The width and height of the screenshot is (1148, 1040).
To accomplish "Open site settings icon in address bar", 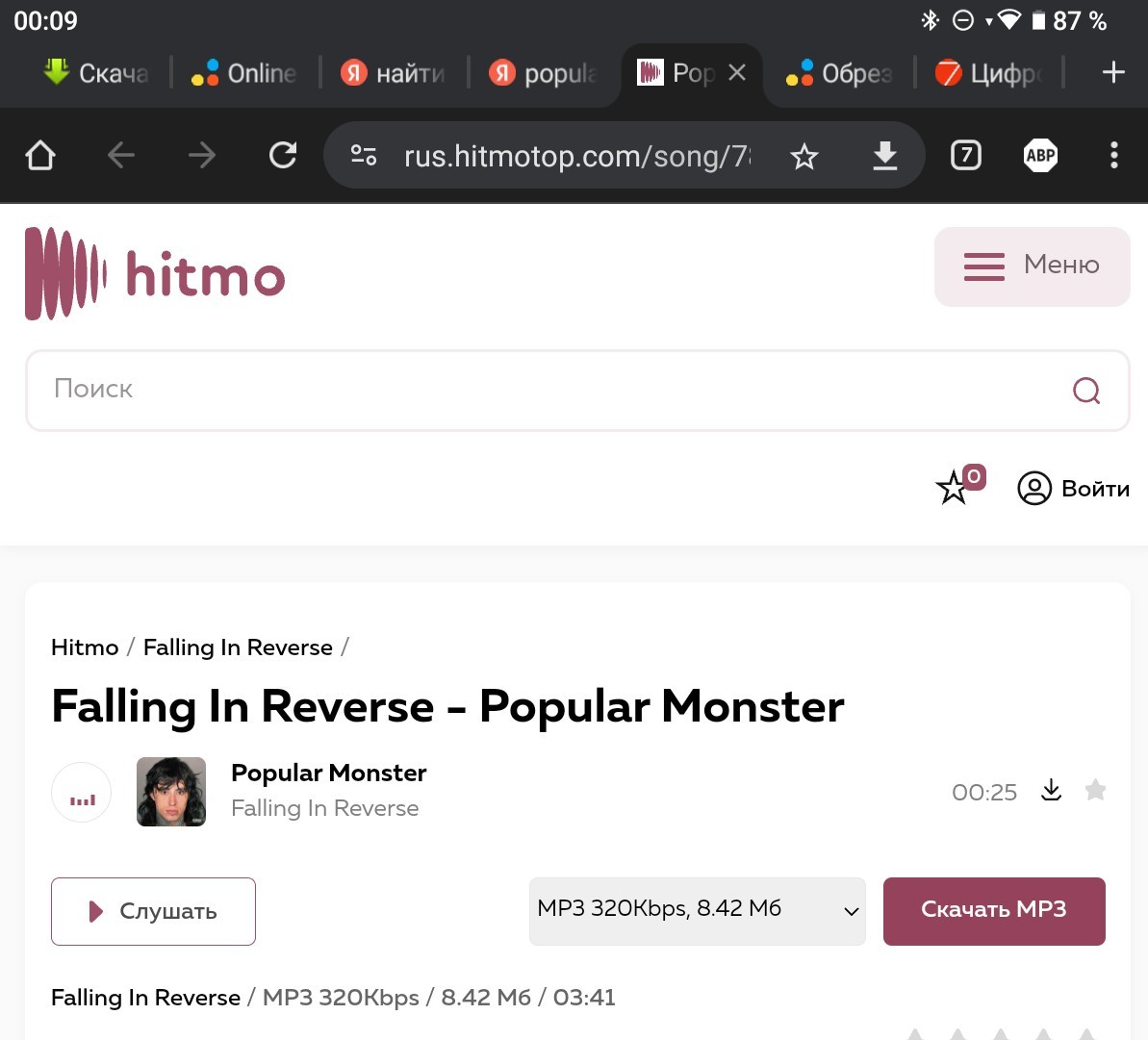I will [363, 155].
